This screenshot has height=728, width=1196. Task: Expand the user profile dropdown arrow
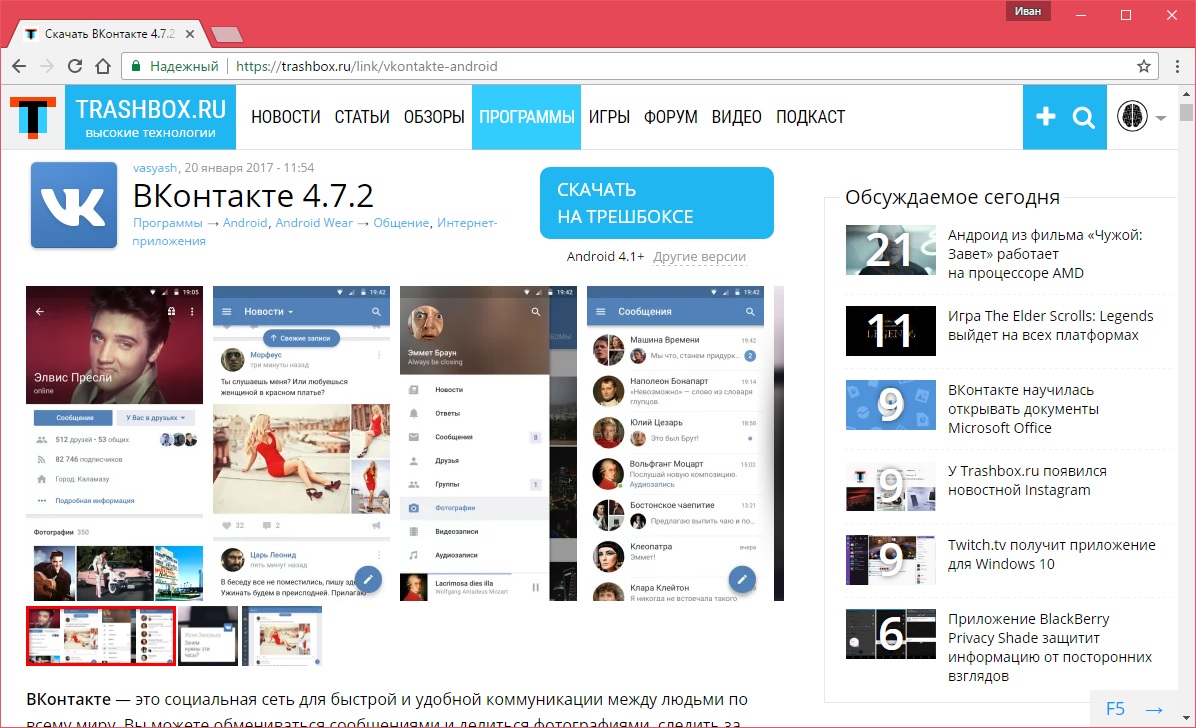(1161, 118)
